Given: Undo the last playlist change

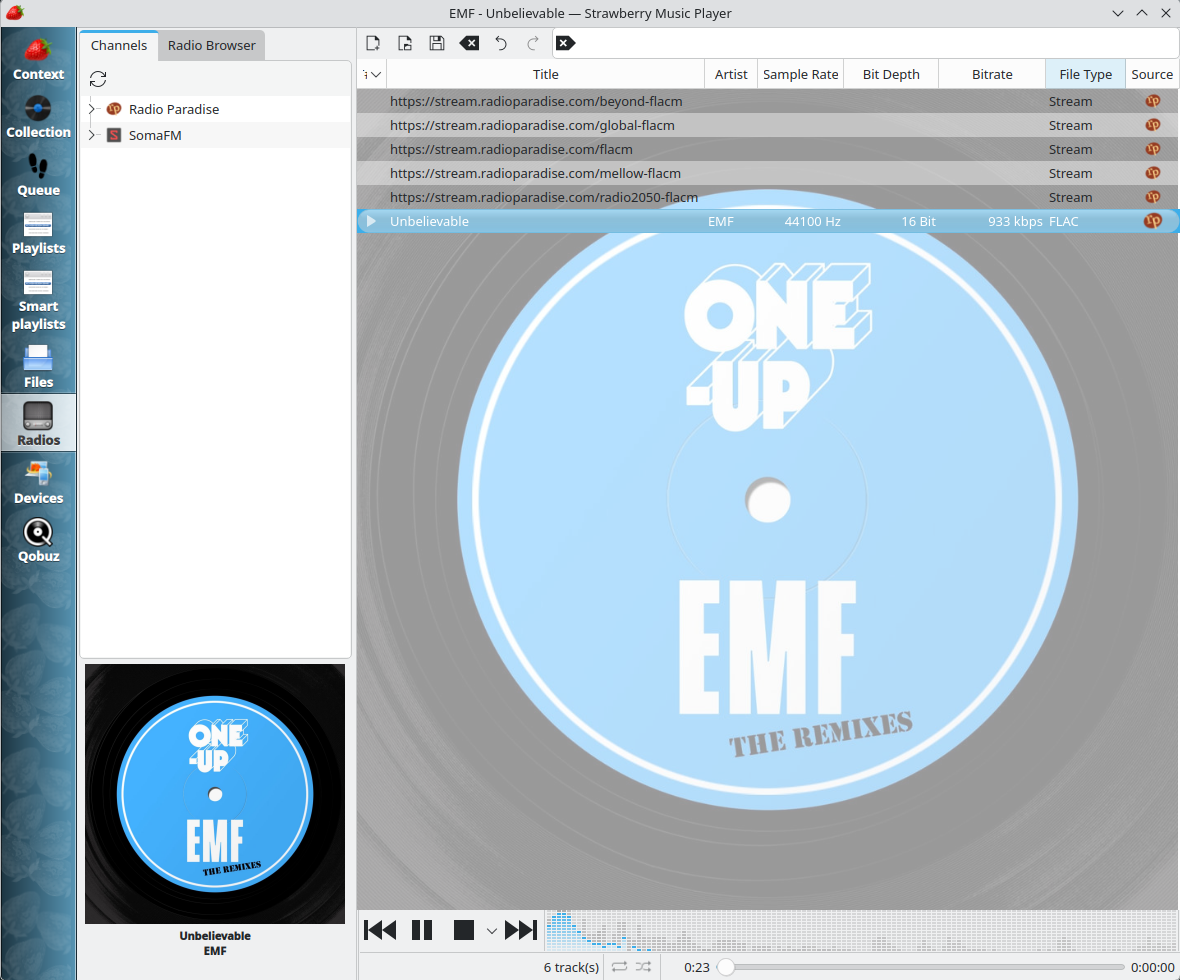Looking at the screenshot, I should (500, 43).
